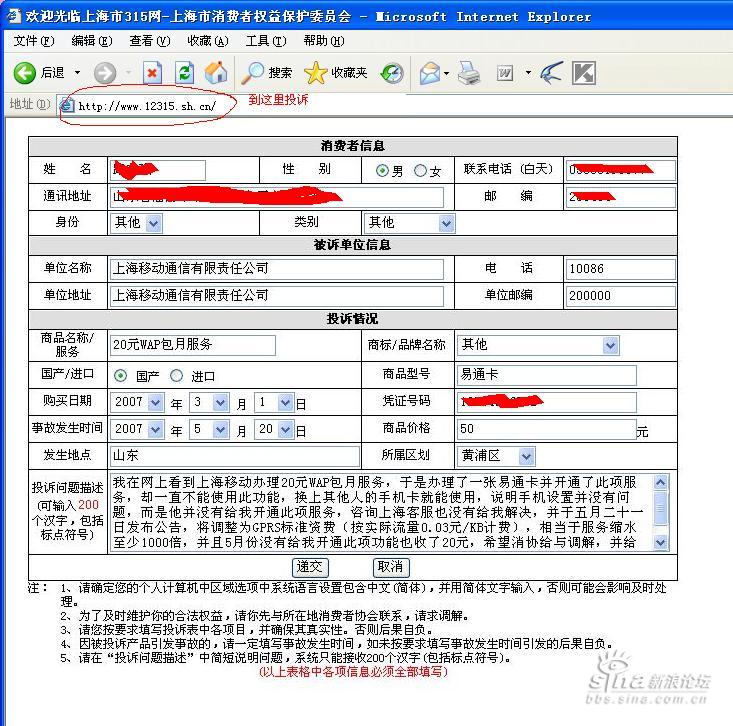Open 查看(V) menu
This screenshot has width=733, height=726.
coord(150,41)
